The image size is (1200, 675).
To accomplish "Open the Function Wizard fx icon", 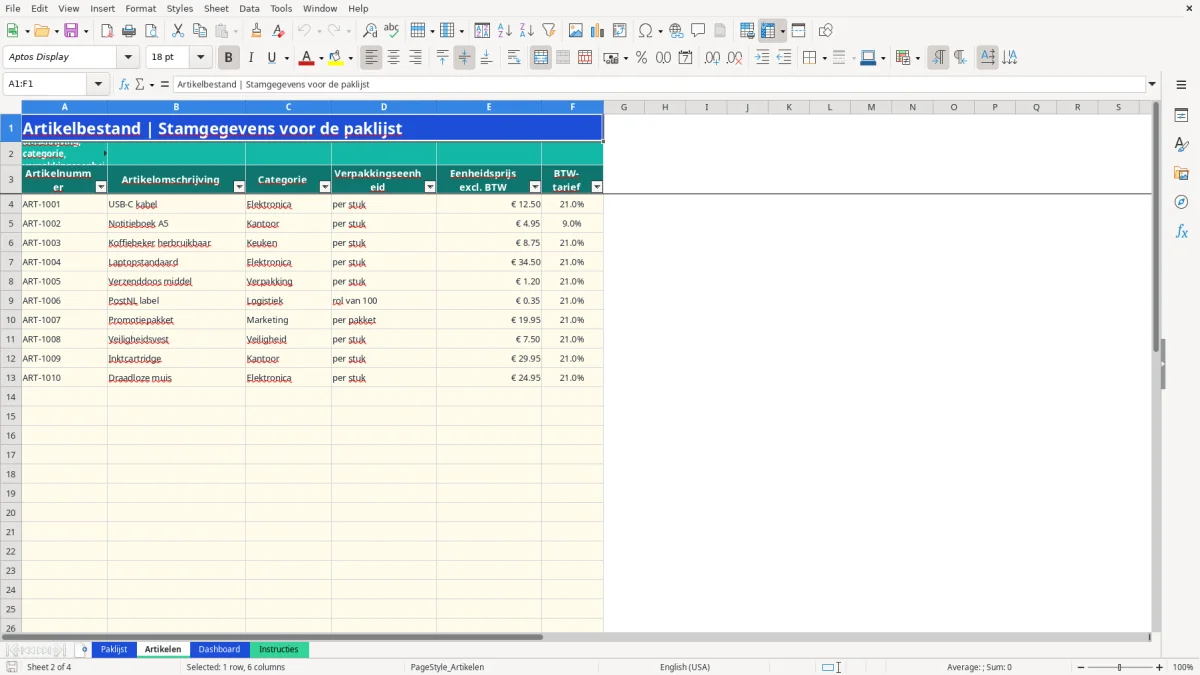I will (125, 84).
